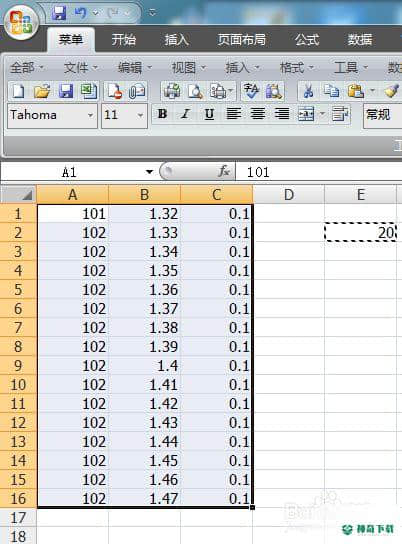Image resolution: width=402 pixels, height=544 pixels.
Task: Click the Save As Excel workbook icon
Action: [x=88, y=91]
